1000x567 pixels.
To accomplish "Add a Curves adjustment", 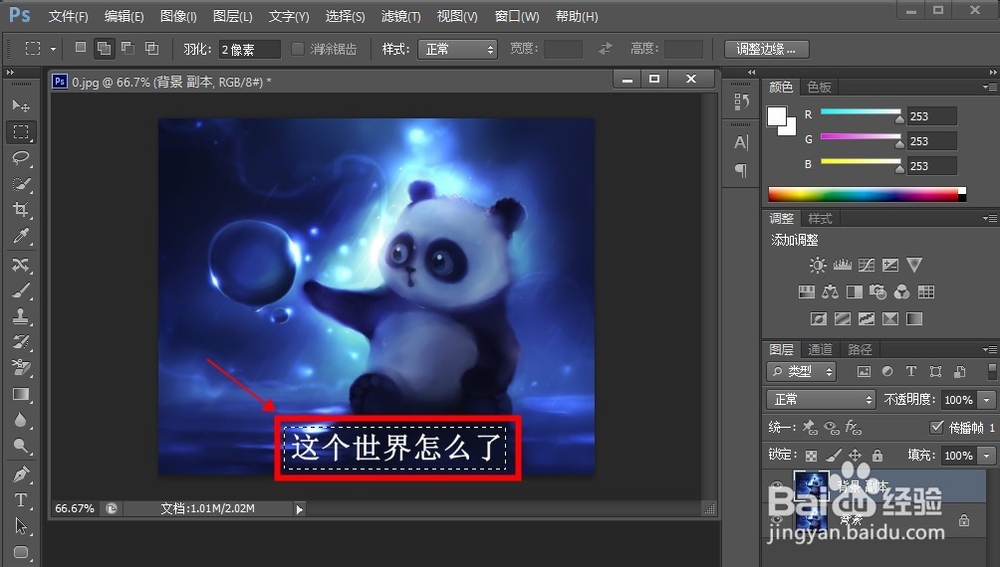I will tap(866, 265).
